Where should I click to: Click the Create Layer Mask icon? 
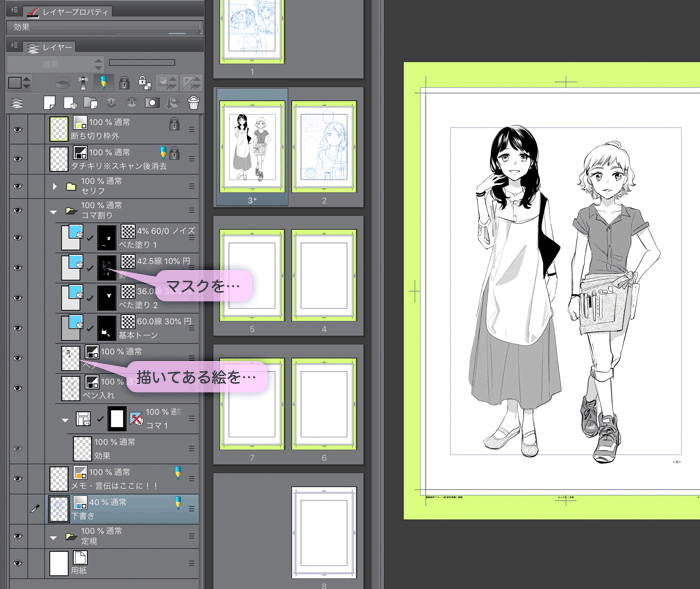[x=152, y=103]
